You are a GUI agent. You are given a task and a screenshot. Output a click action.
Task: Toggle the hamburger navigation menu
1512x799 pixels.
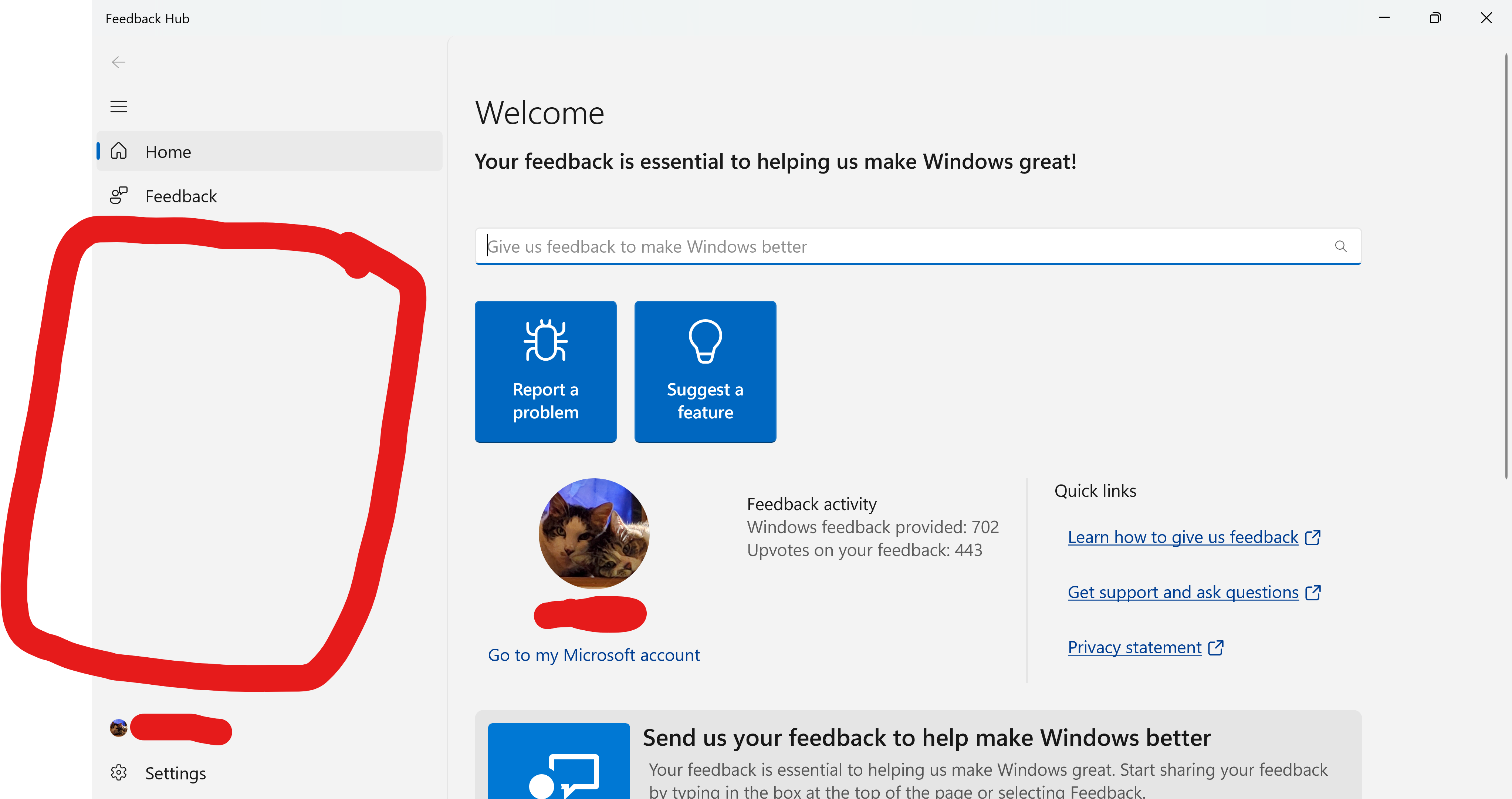point(119,106)
